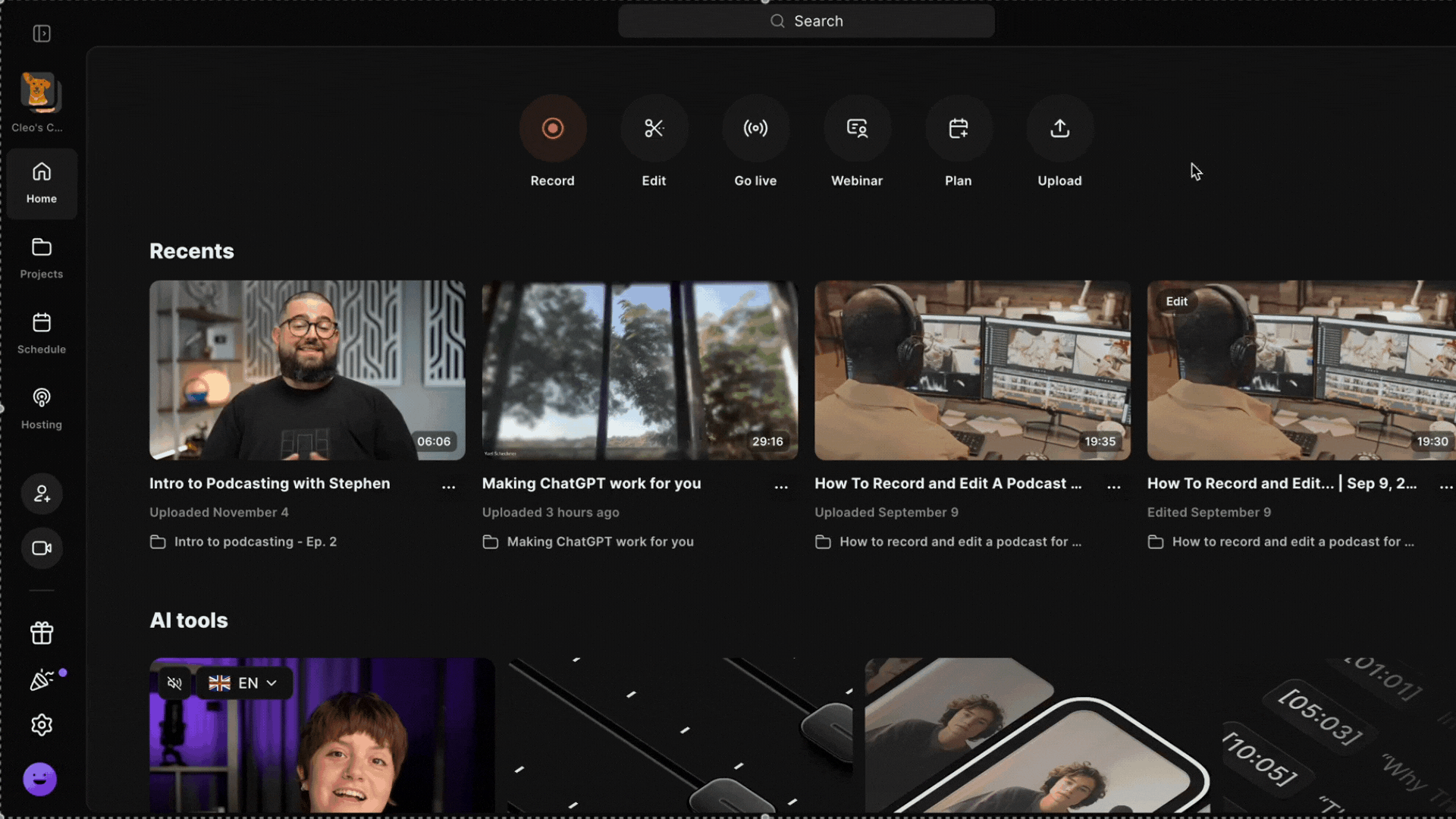Open the gift rewards icon
This screenshot has height=819, width=1456.
42,632
